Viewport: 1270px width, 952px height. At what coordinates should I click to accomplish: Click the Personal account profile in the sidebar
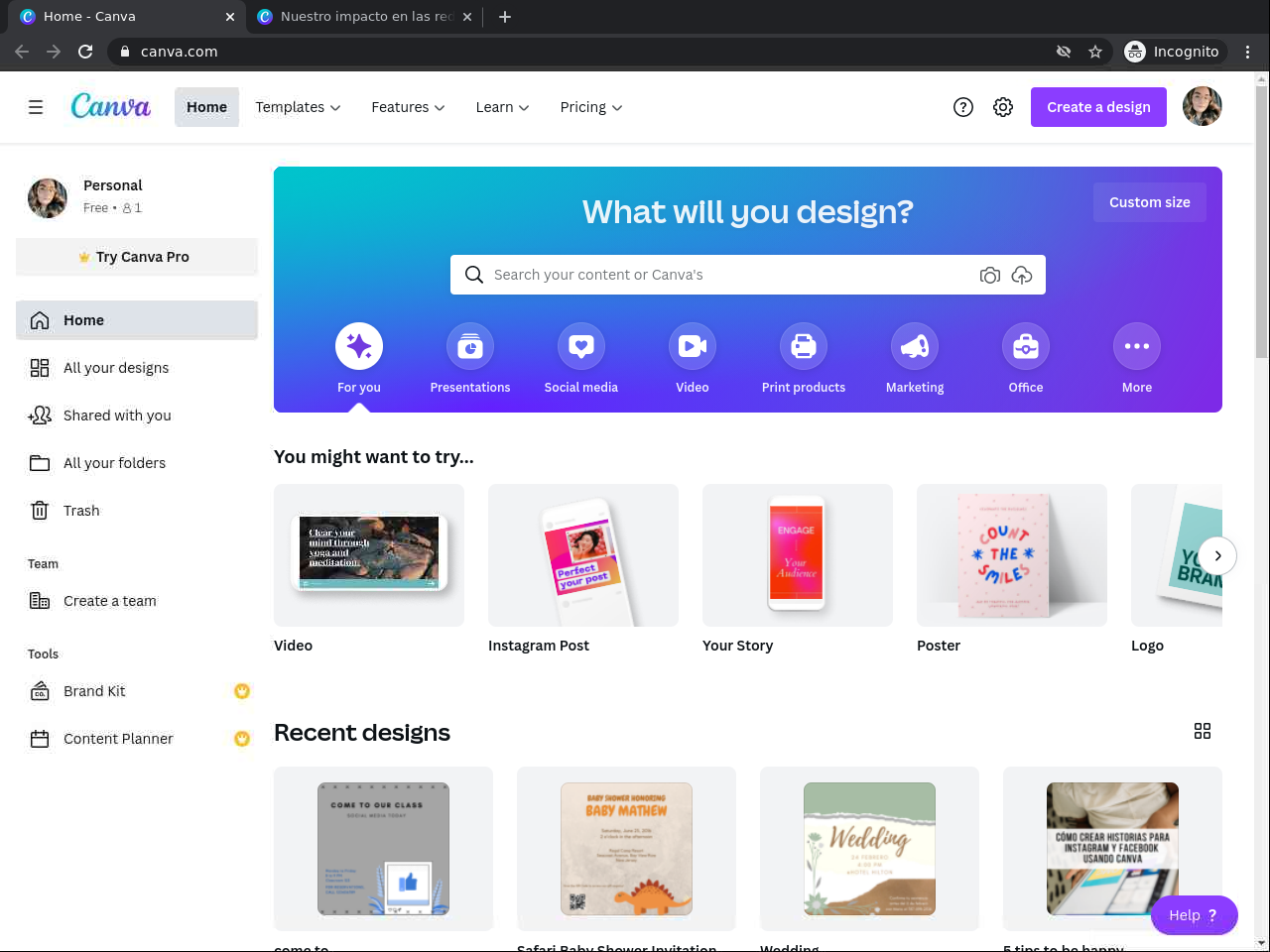coord(137,196)
